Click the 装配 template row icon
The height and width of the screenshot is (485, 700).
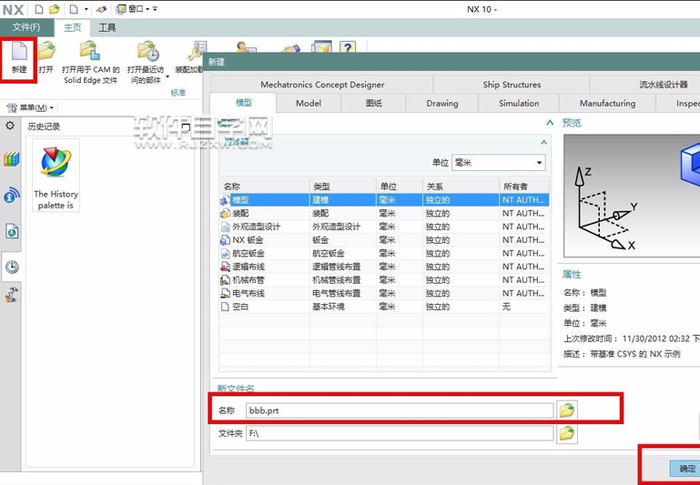pyautogui.click(x=225, y=213)
